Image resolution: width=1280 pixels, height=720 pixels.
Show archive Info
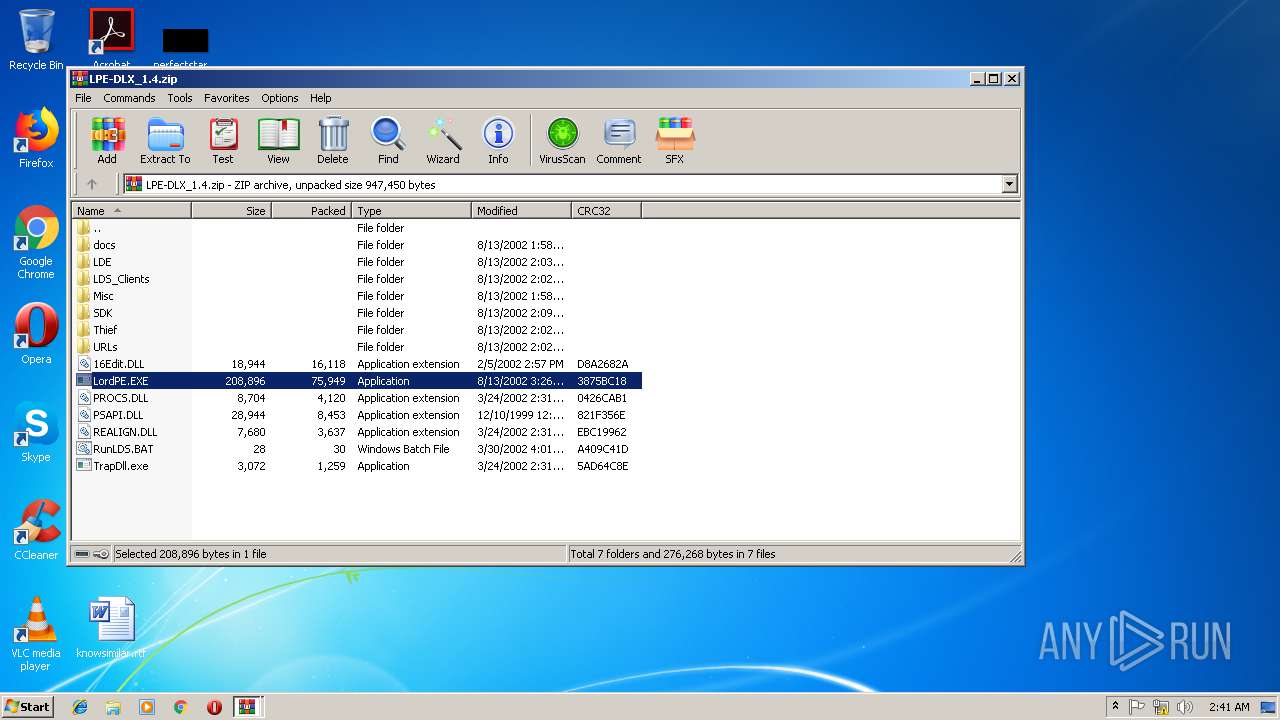point(498,140)
